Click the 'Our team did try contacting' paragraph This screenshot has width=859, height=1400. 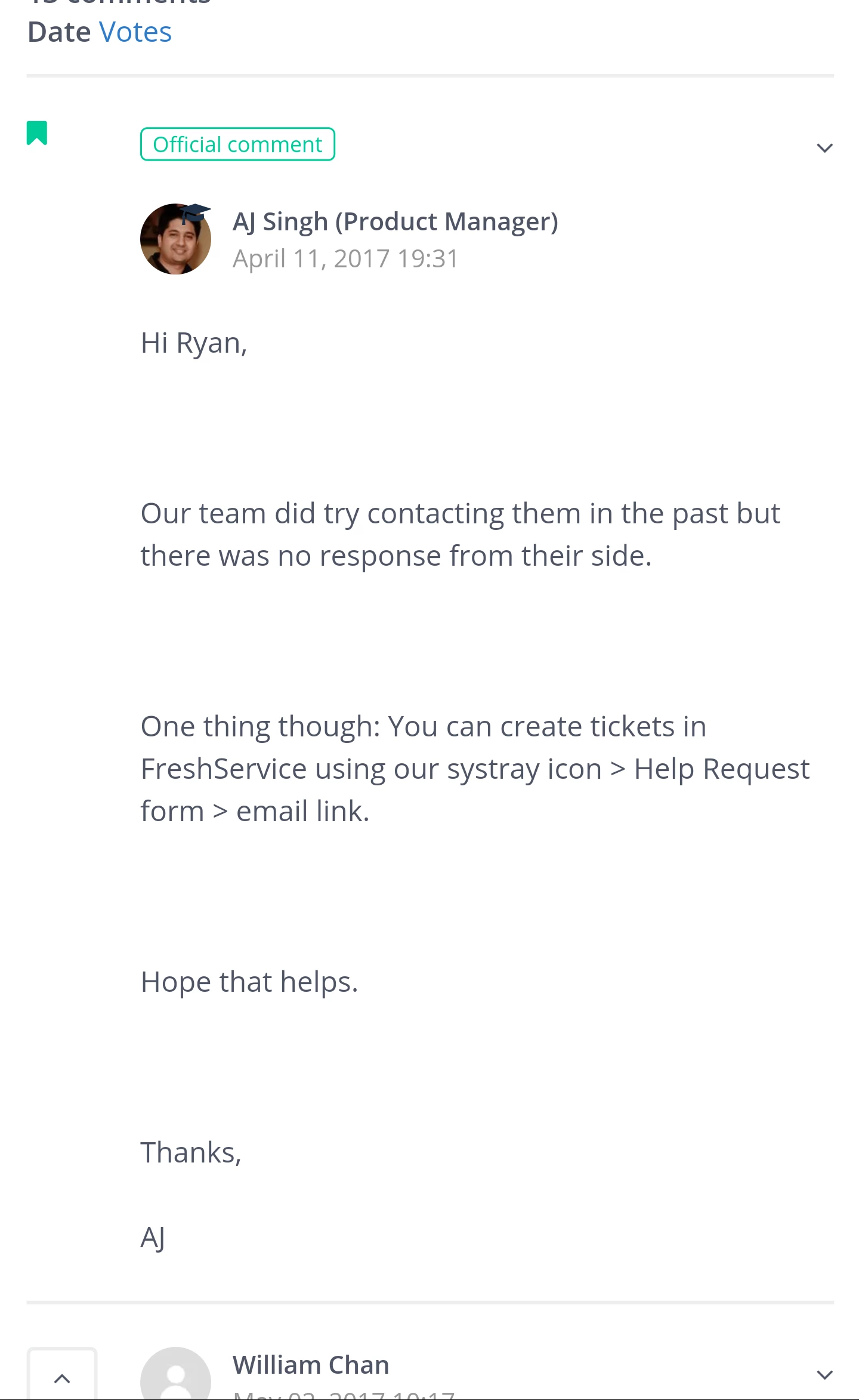coord(461,535)
